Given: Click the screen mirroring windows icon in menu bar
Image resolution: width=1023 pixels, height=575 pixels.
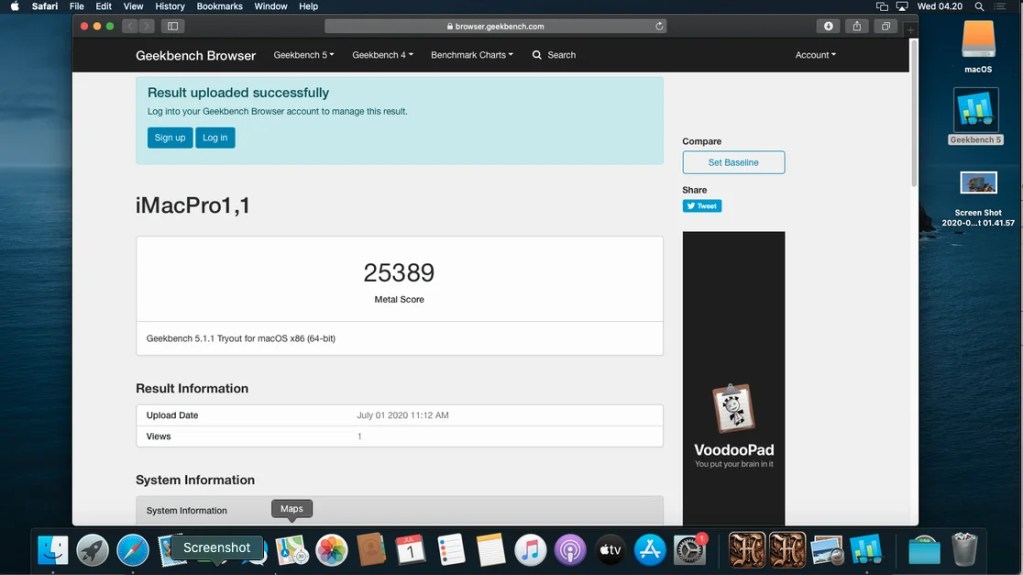Looking at the screenshot, I should pos(882,7).
